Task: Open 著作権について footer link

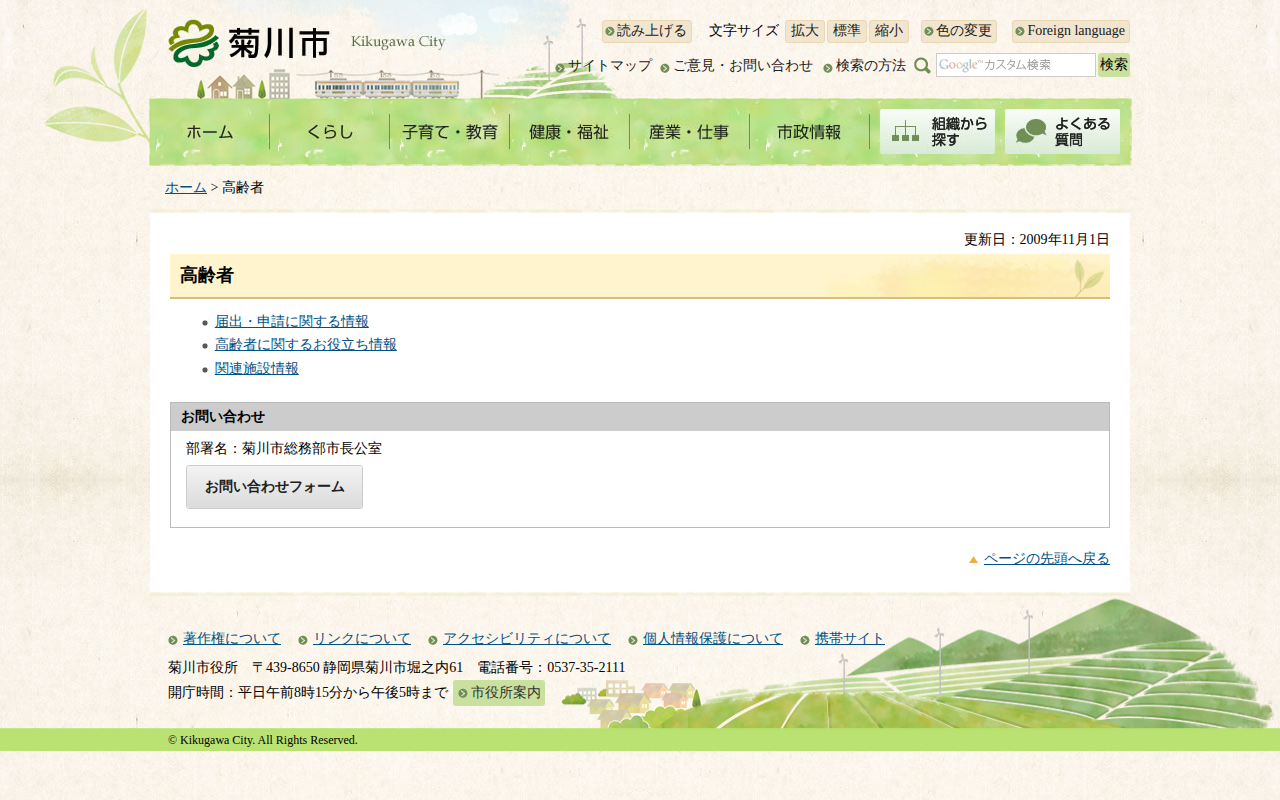Action: pyautogui.click(x=232, y=639)
